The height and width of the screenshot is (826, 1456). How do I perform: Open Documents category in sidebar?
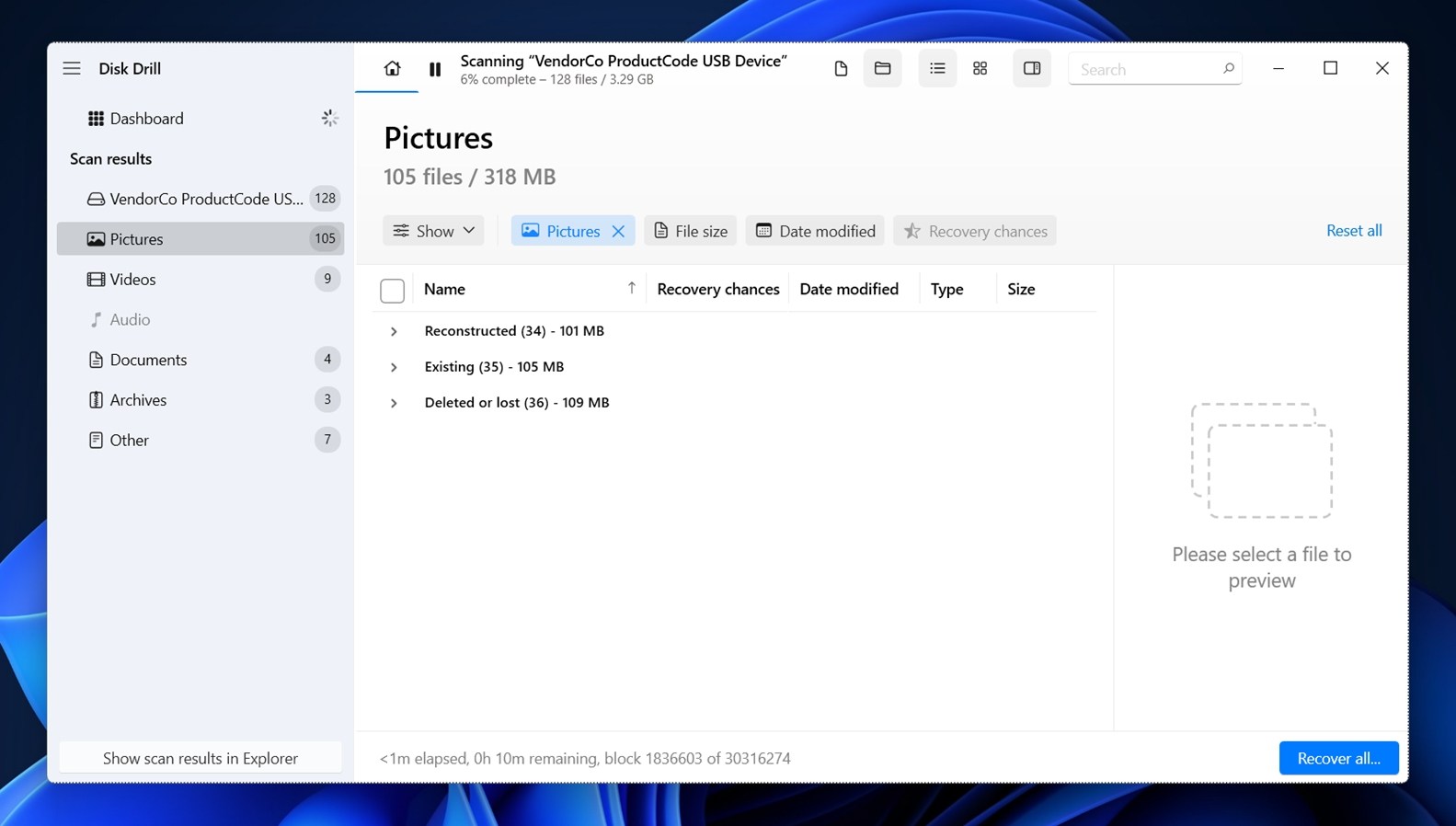pos(148,360)
